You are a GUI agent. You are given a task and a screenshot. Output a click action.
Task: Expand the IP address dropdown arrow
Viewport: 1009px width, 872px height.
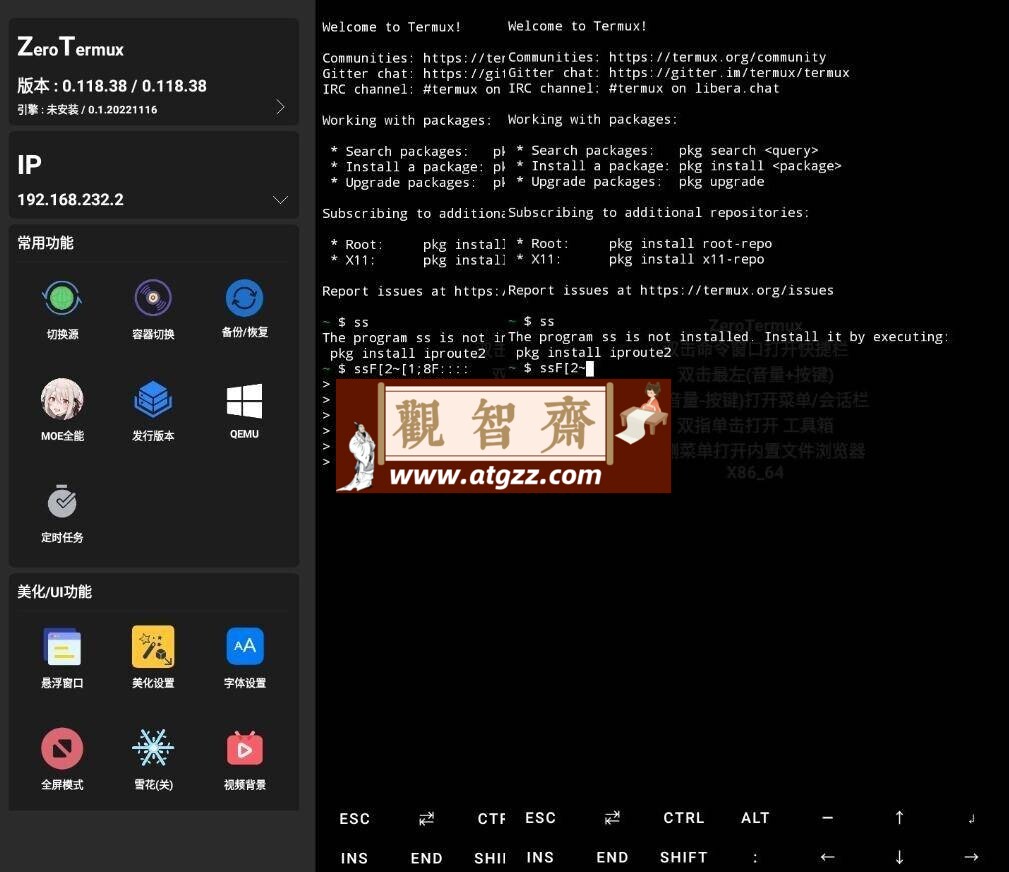pos(280,200)
